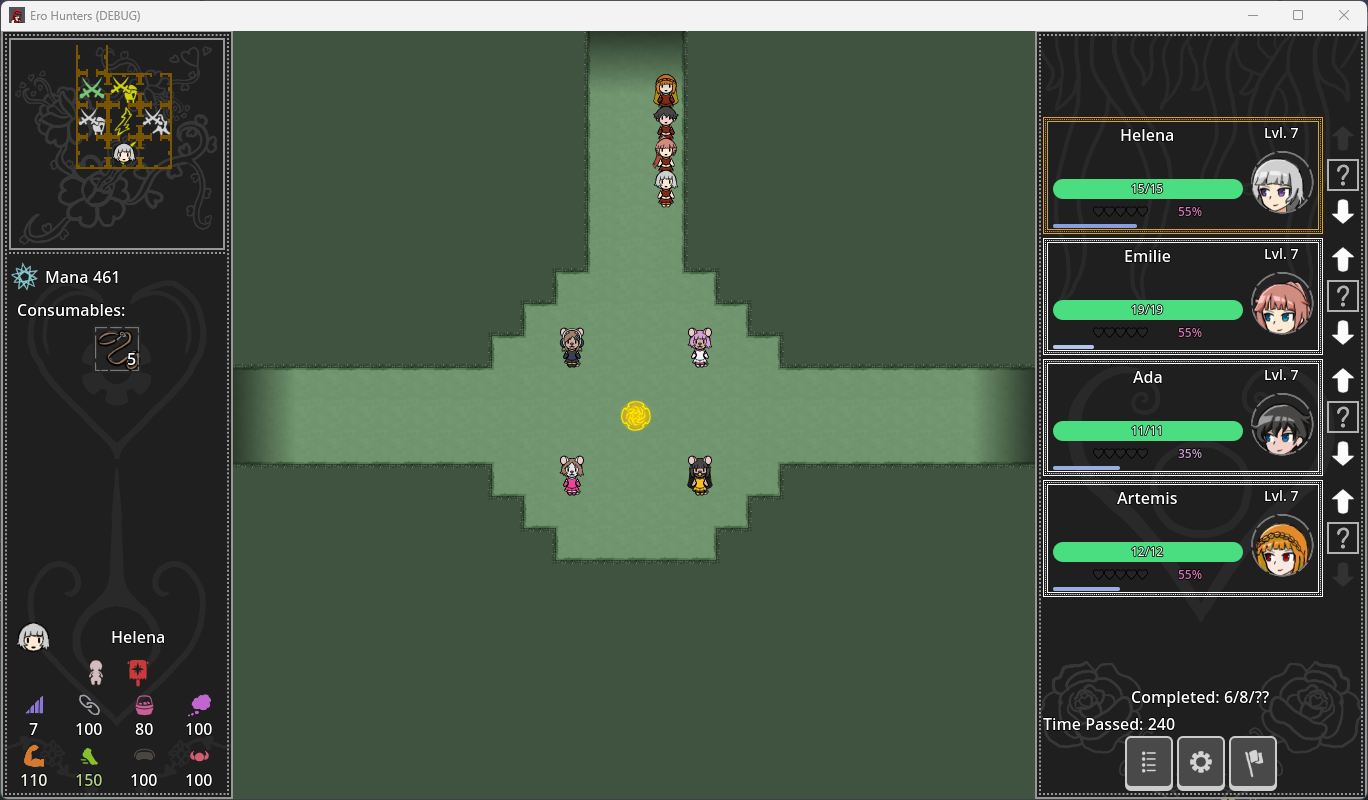Click the orange flexed arm strength icon
The height and width of the screenshot is (800, 1368).
[34, 755]
